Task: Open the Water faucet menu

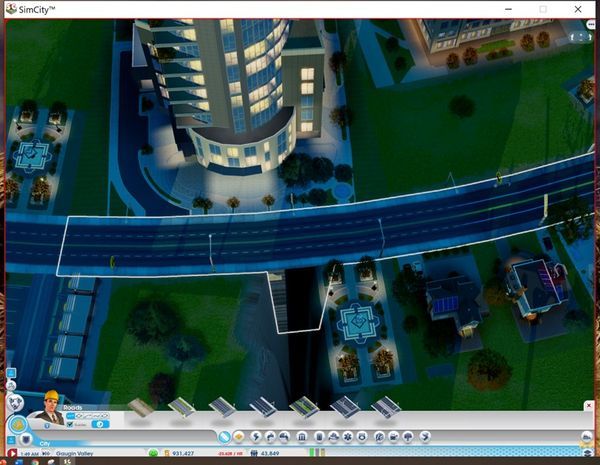Action: coord(270,437)
